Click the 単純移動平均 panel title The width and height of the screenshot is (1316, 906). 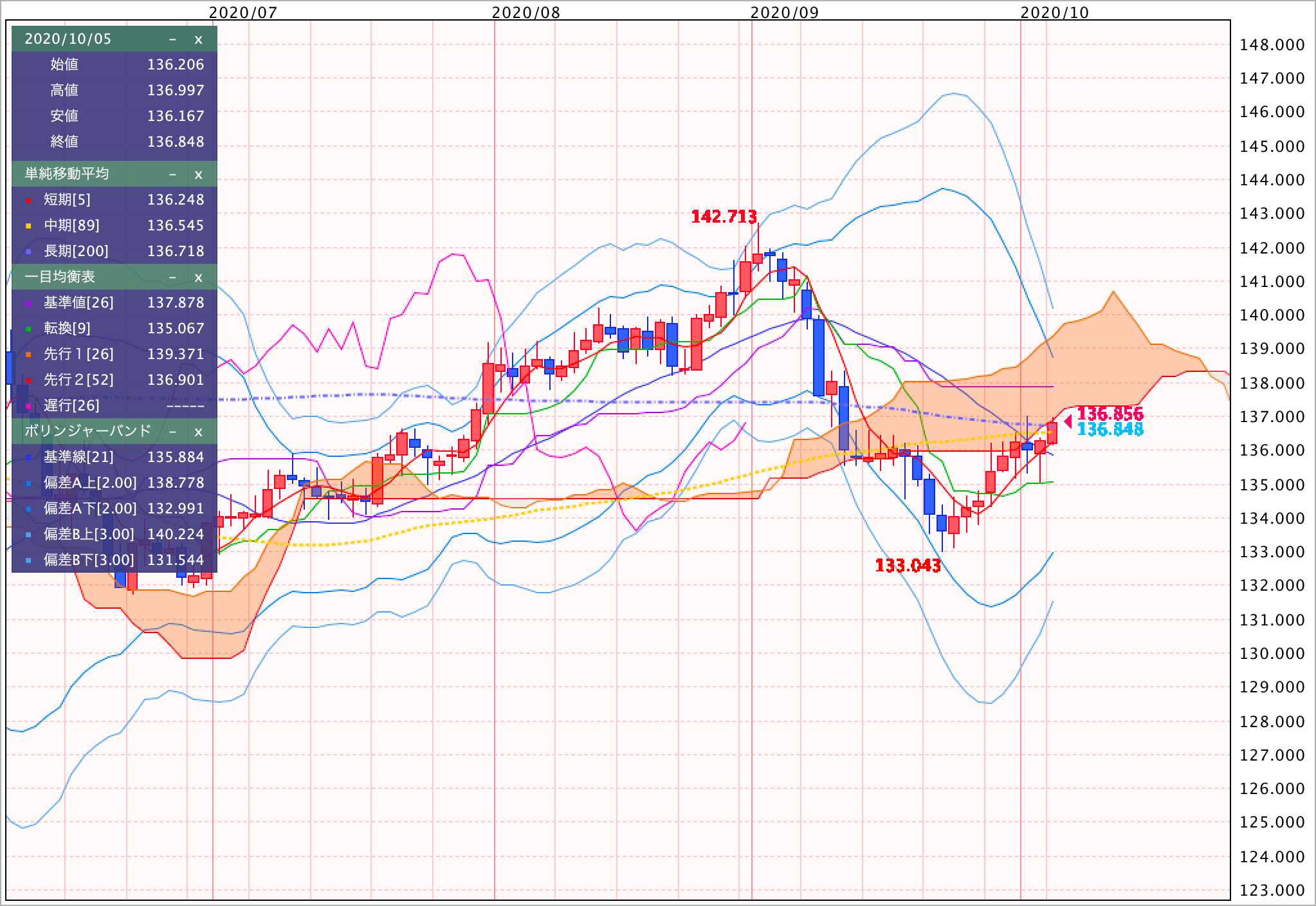(67, 174)
